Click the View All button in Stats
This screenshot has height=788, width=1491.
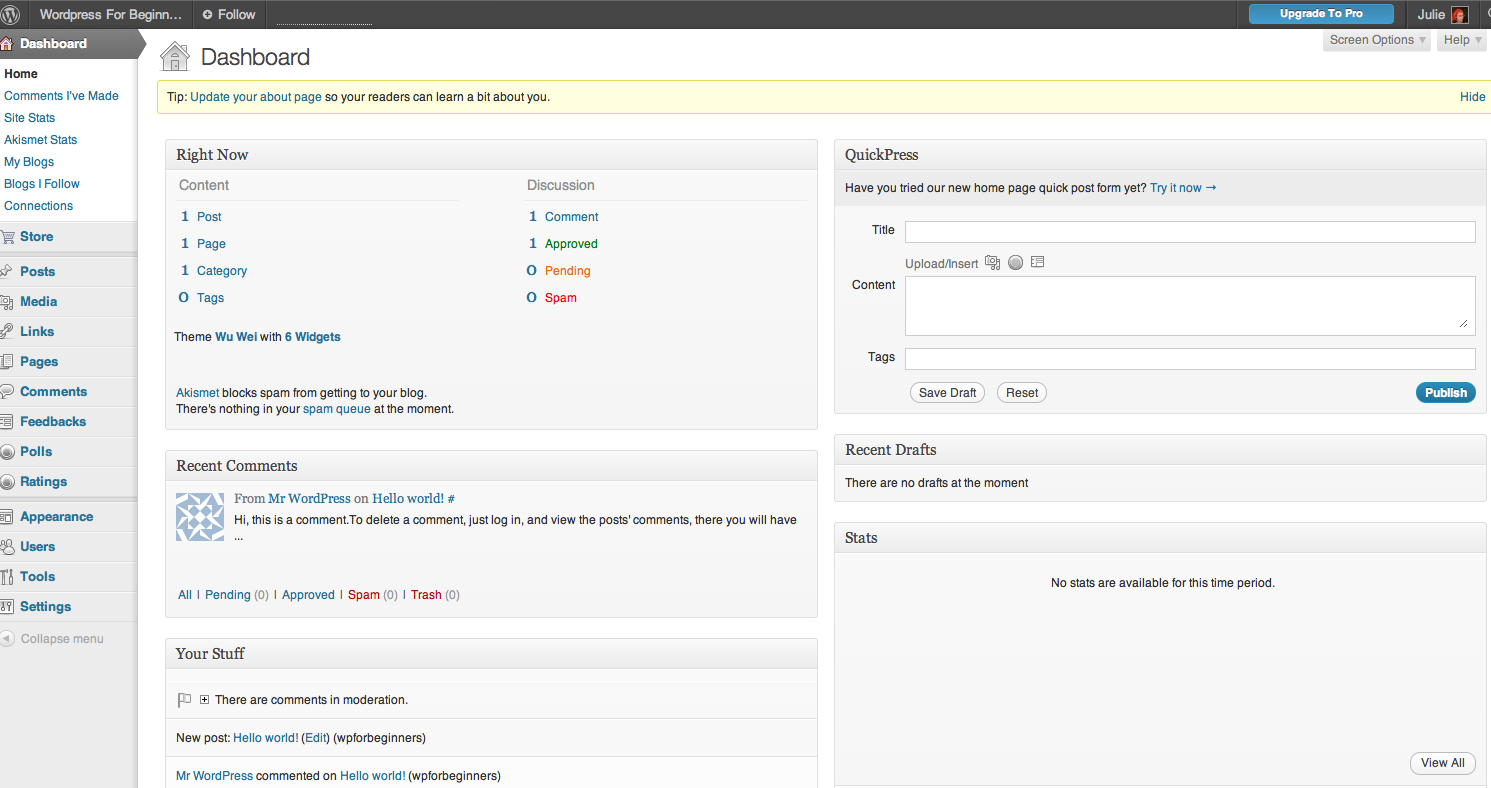pos(1443,763)
